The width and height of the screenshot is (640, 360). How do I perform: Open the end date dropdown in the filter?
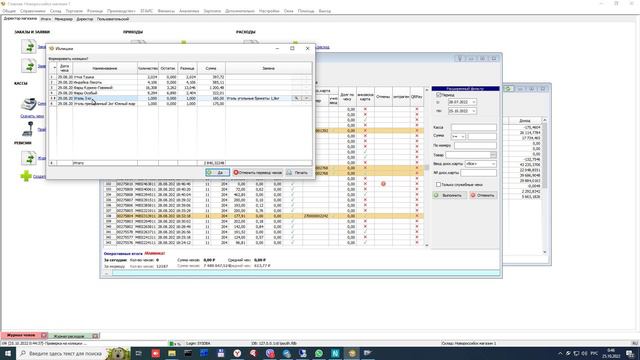point(473,111)
